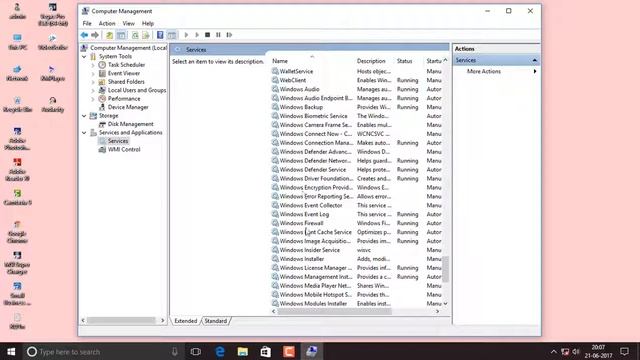Click the console tree horizontal scrollbar
Image resolution: width=640 pixels, height=360 pixels.
coord(121,321)
